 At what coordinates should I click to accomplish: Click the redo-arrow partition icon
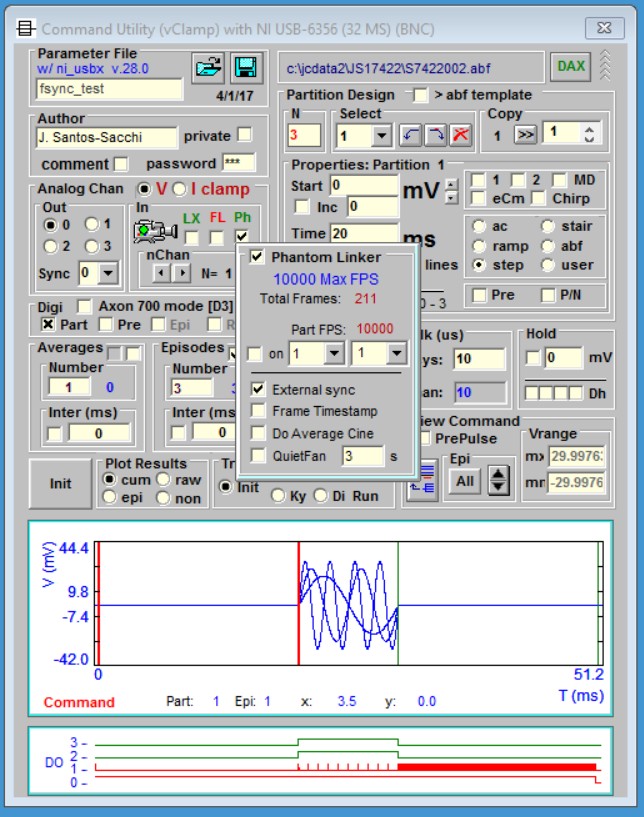click(436, 135)
